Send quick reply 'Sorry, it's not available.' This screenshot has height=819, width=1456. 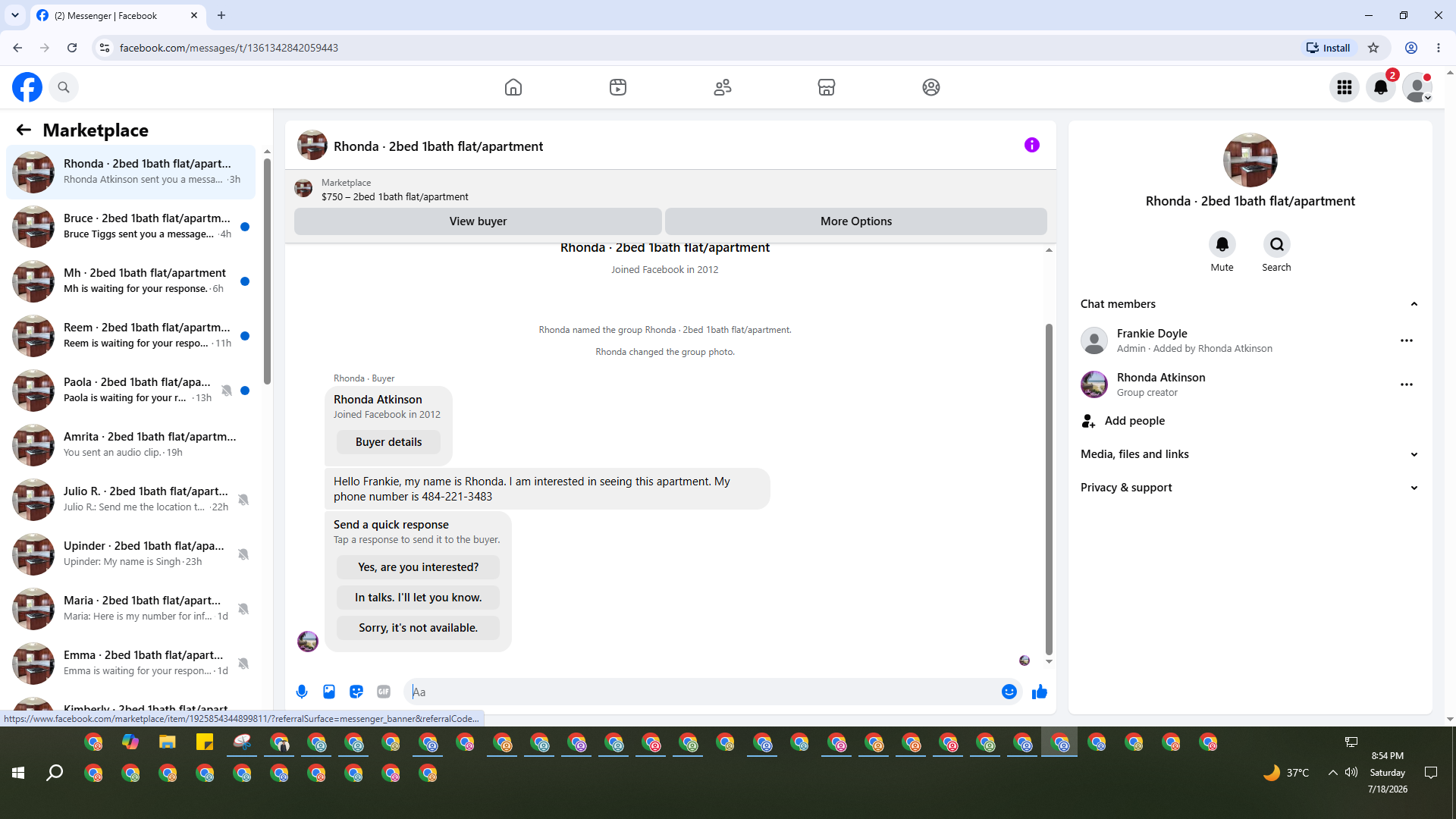(x=418, y=628)
